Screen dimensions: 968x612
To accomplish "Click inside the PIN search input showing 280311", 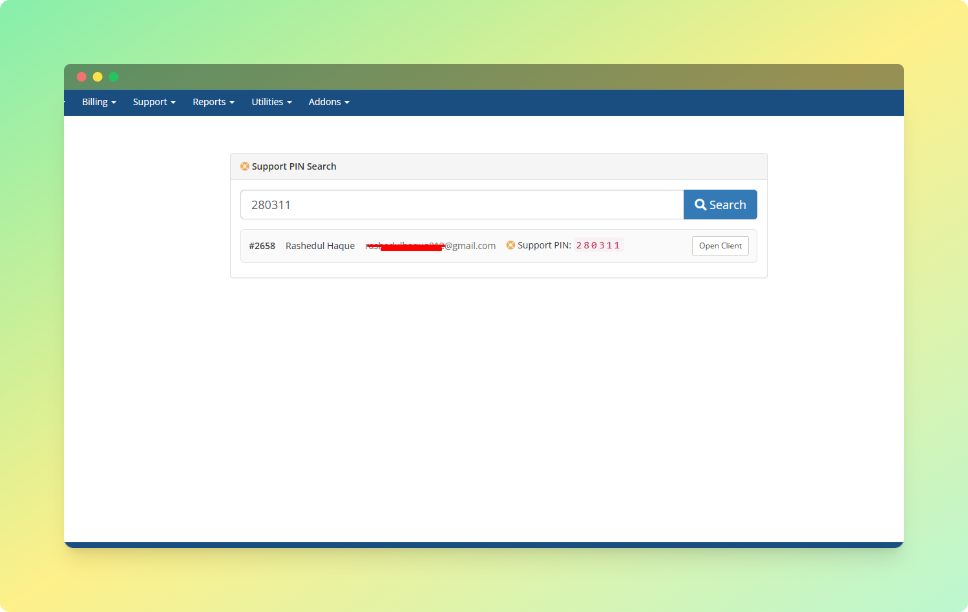I will click(460, 204).
